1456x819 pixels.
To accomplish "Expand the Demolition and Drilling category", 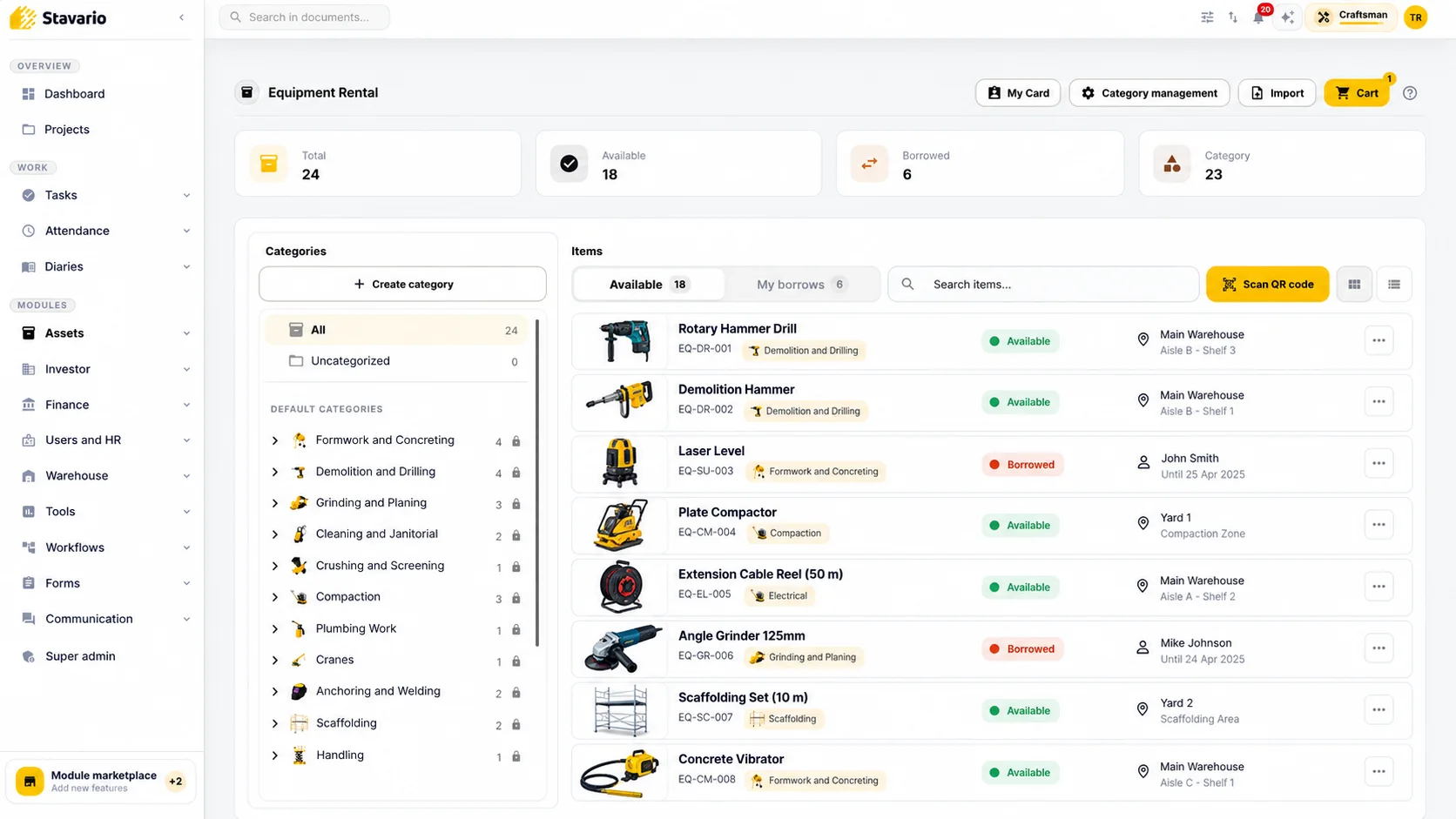I will 275,472.
